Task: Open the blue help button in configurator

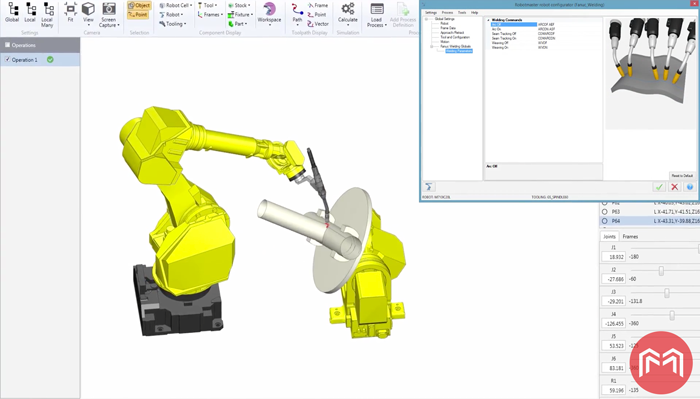Action: pyautogui.click(x=690, y=187)
